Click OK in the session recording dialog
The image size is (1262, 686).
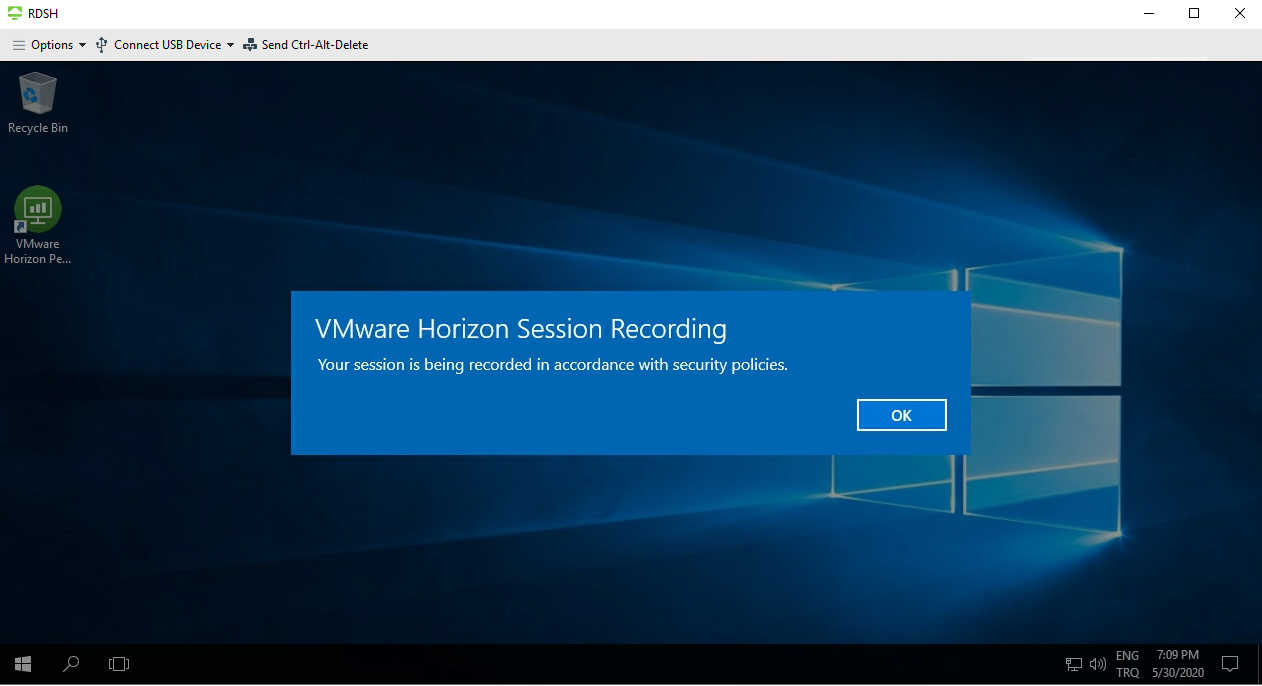point(901,415)
